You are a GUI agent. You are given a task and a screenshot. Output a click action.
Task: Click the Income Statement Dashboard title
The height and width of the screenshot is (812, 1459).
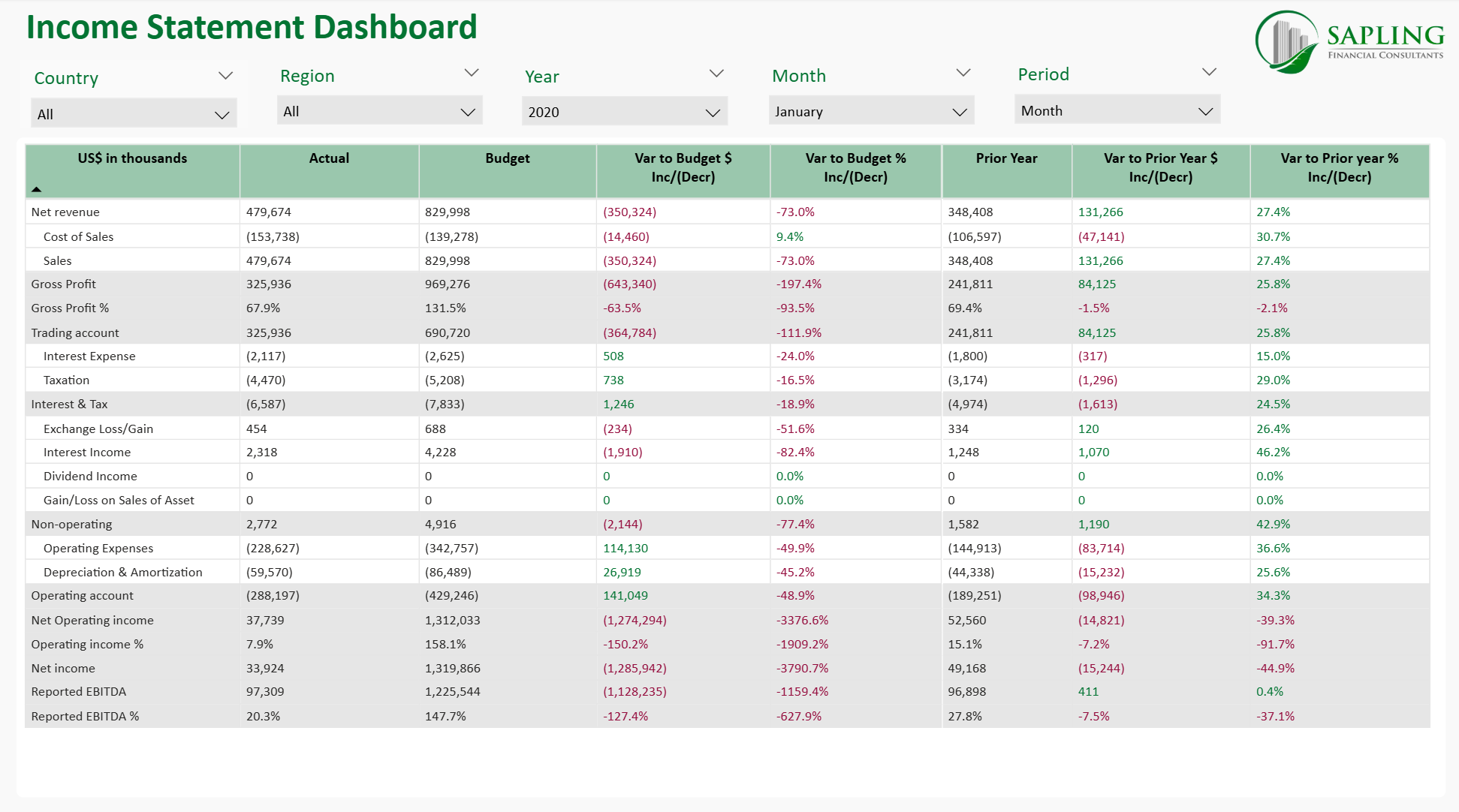click(x=252, y=28)
